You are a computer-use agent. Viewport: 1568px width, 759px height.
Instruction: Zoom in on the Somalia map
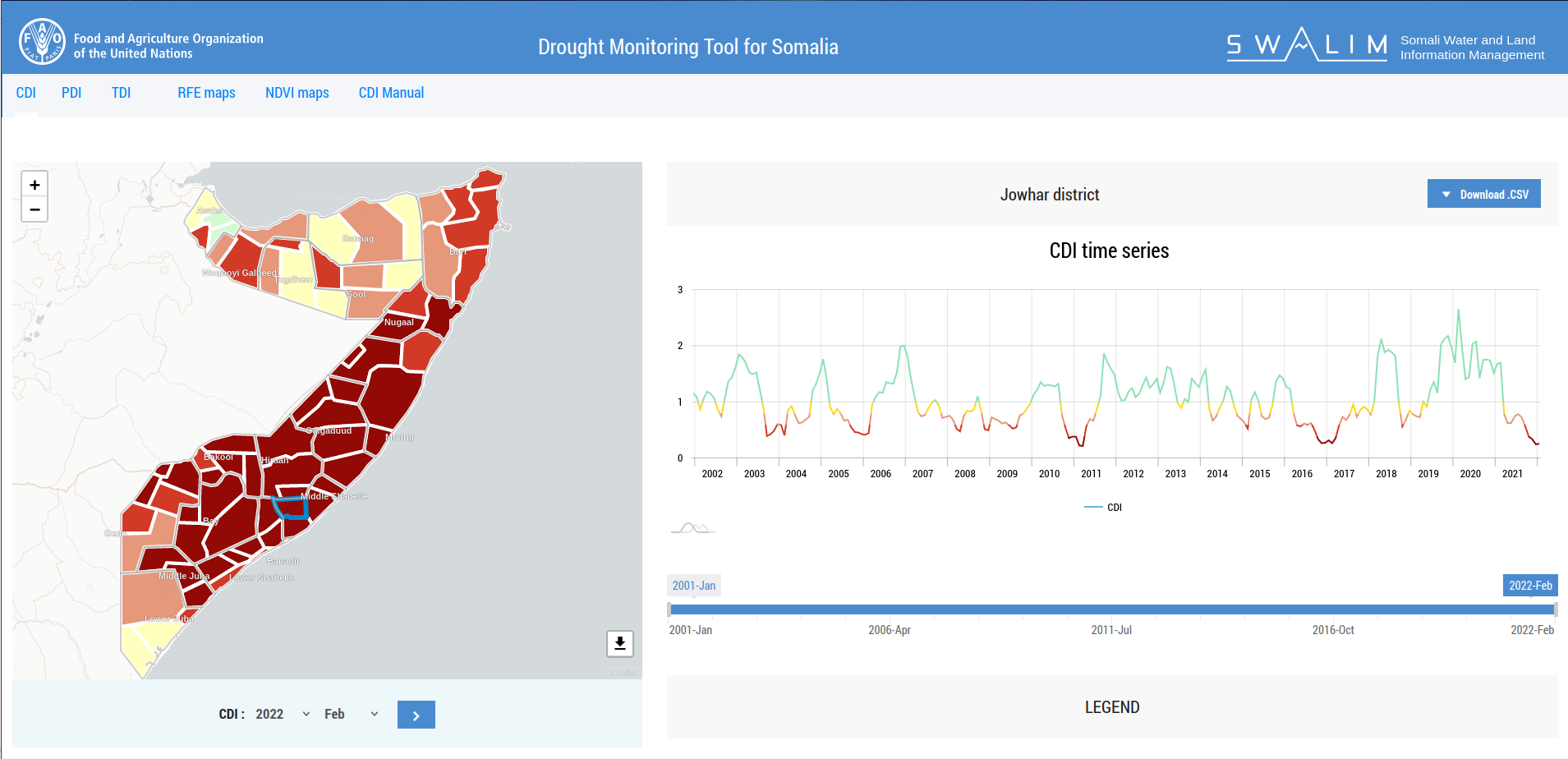[34, 184]
